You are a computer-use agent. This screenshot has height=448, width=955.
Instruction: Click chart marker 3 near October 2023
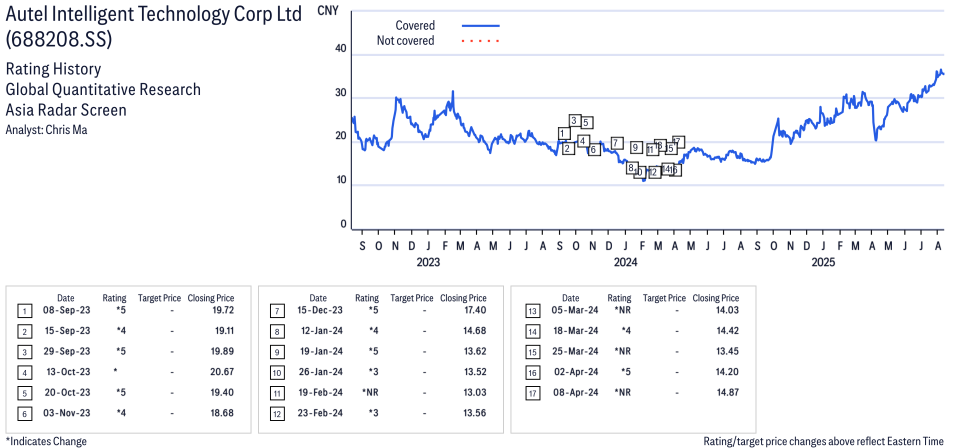(x=574, y=121)
